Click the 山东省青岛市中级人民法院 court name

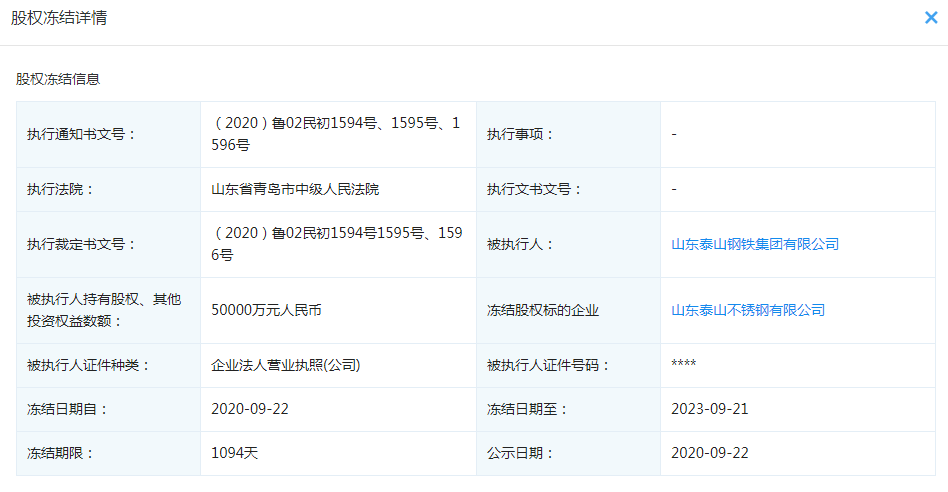tap(295, 189)
